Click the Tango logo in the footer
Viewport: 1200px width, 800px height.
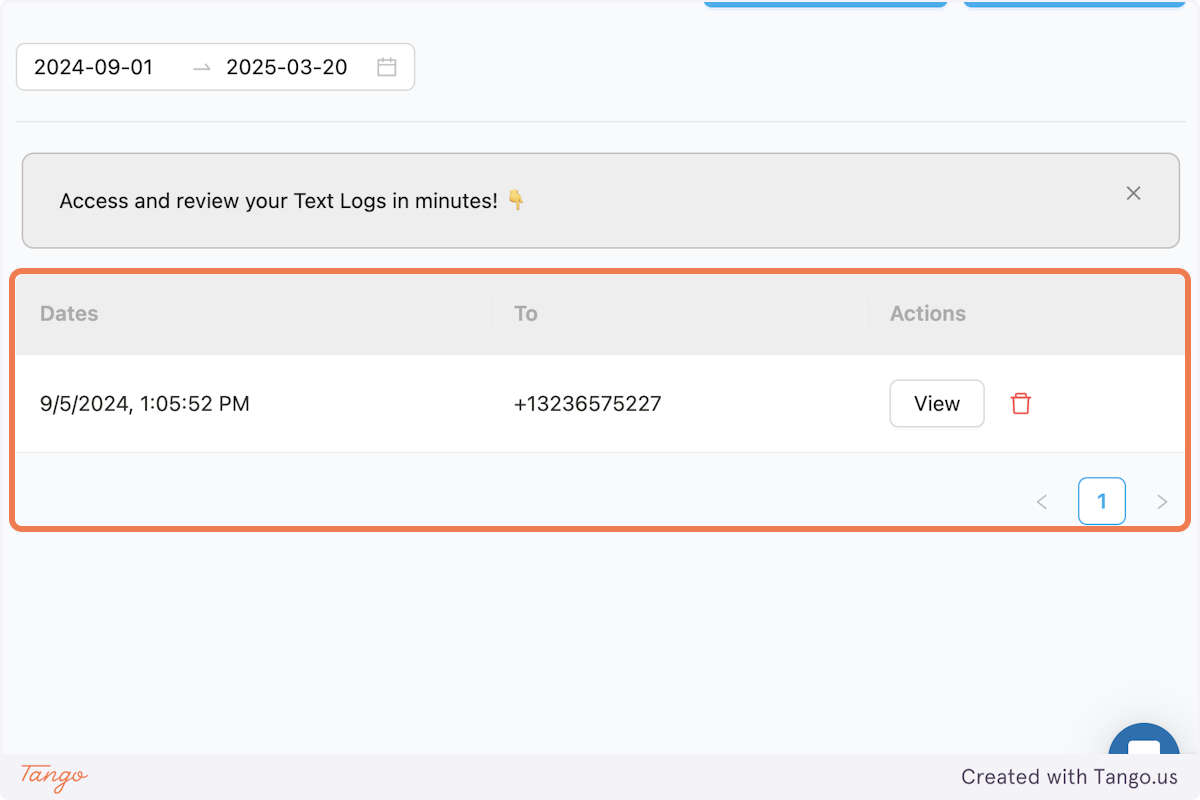point(51,777)
